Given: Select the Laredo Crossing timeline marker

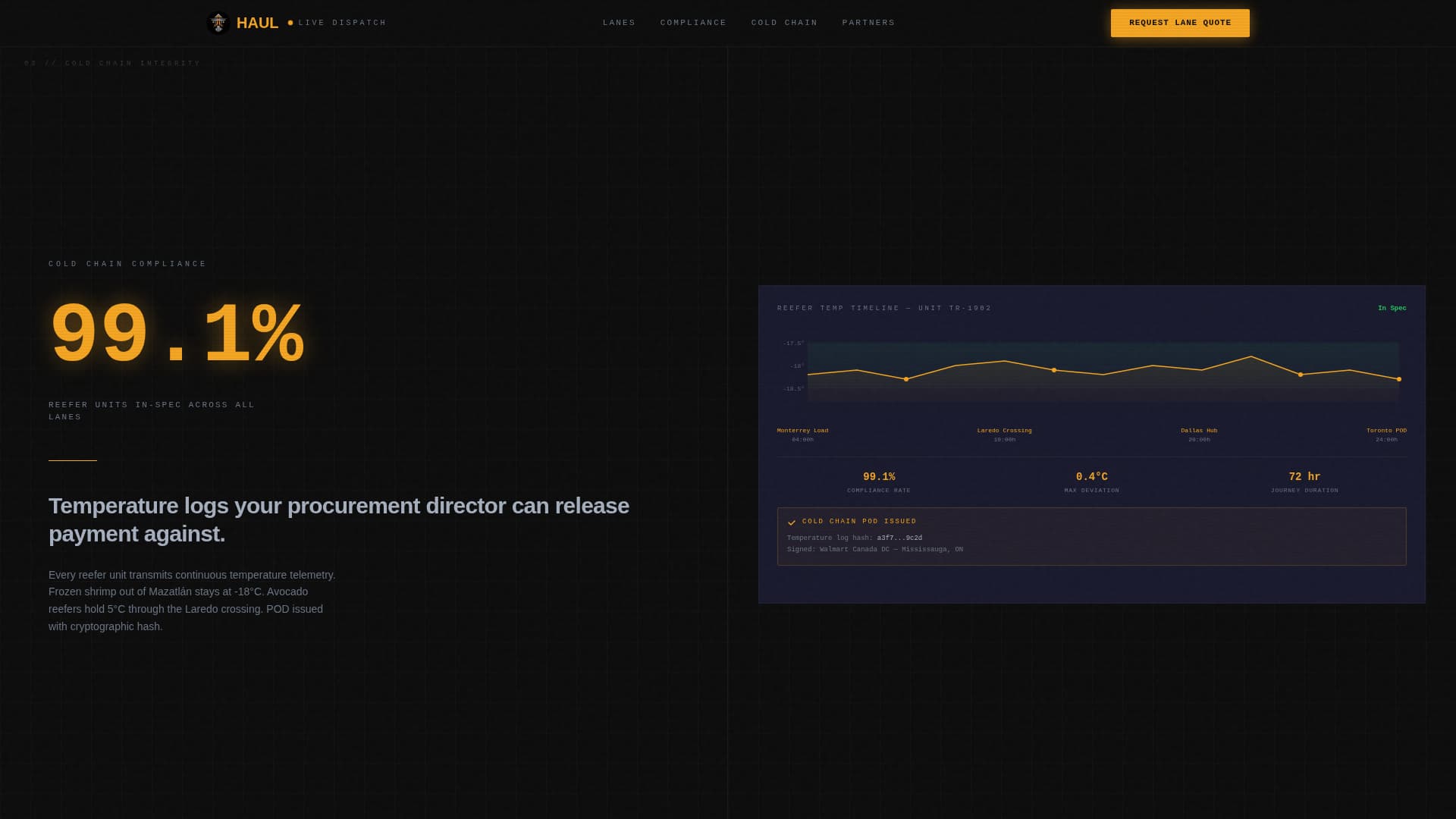Looking at the screenshot, I should [x=1004, y=435].
